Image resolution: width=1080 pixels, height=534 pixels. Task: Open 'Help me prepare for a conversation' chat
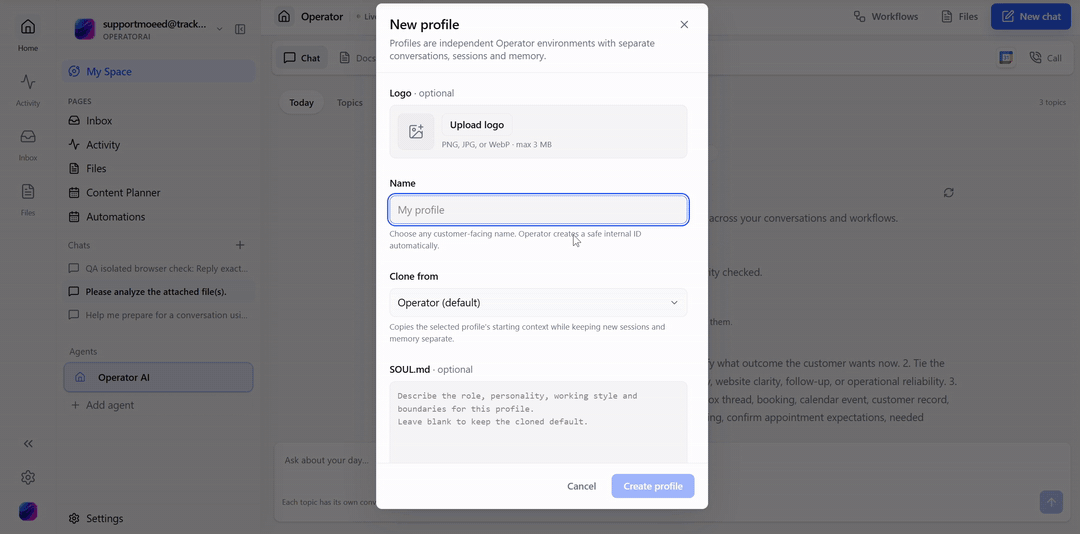(158, 315)
